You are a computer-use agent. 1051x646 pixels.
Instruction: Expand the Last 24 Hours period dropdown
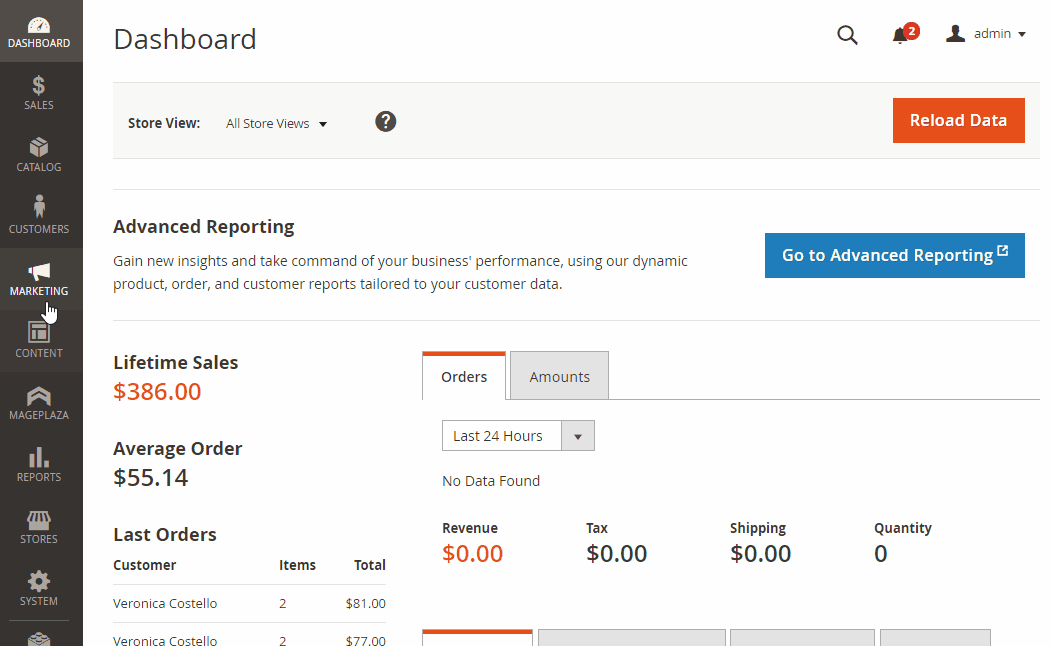pos(518,436)
